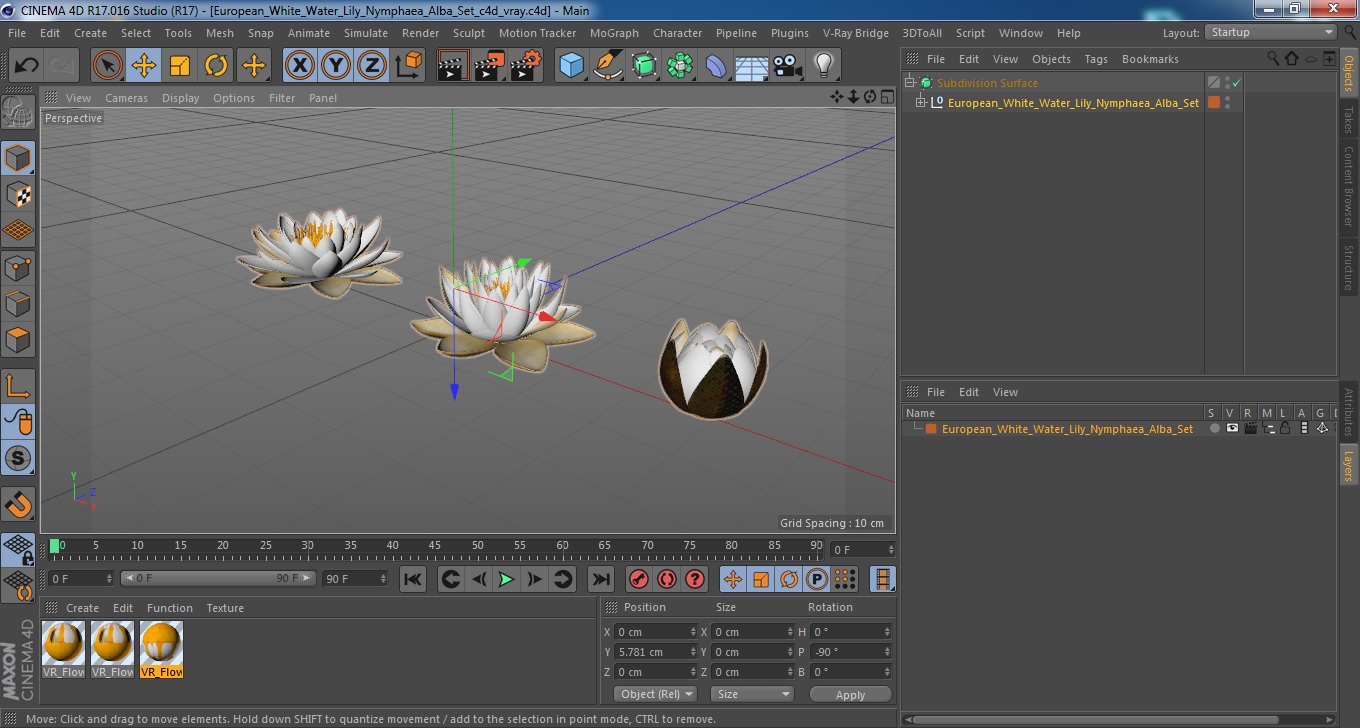Open the Mesh menu

pos(220,33)
